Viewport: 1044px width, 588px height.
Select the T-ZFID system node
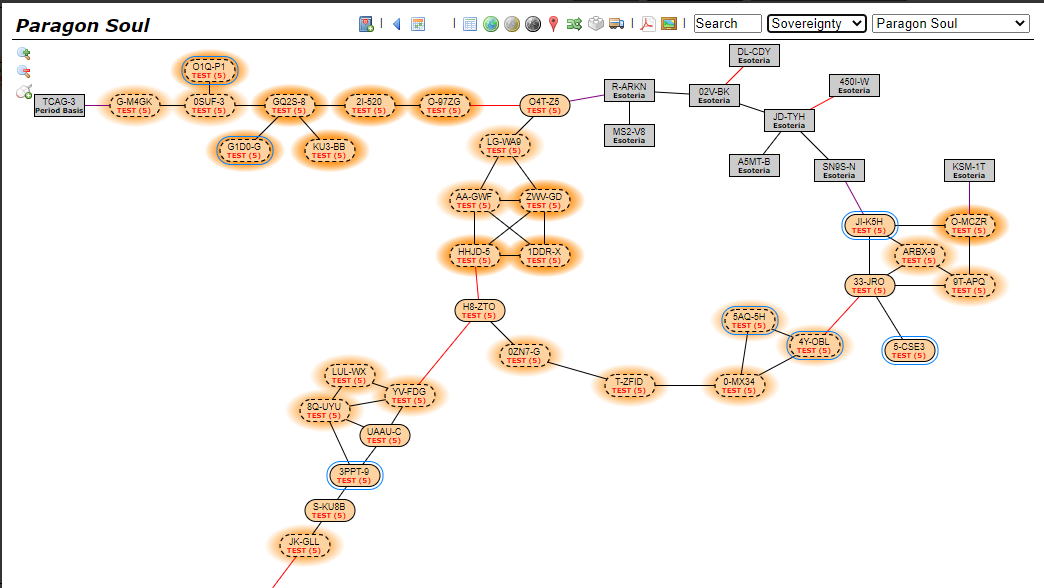point(629,385)
